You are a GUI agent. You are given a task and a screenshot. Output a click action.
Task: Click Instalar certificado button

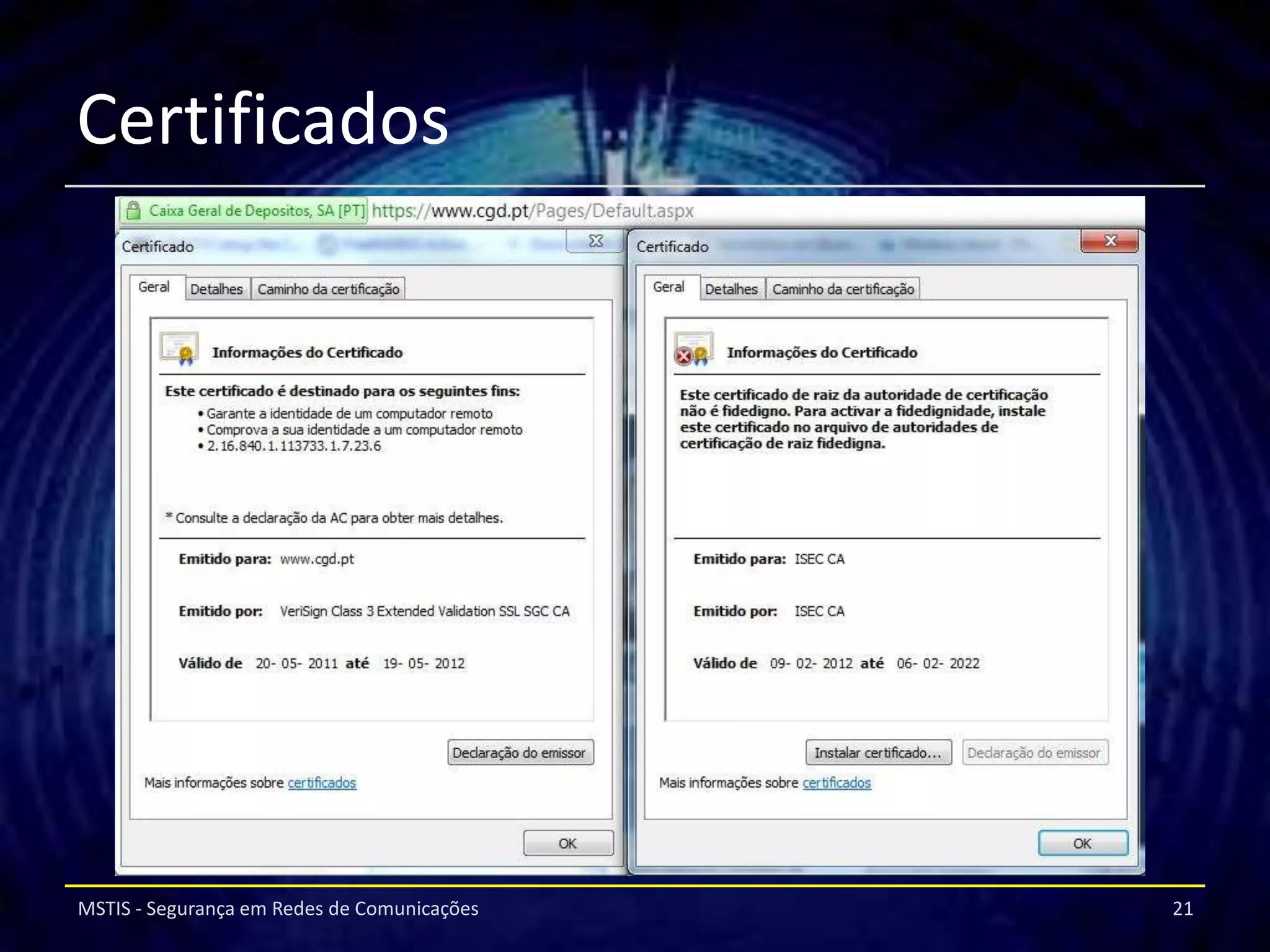point(878,752)
